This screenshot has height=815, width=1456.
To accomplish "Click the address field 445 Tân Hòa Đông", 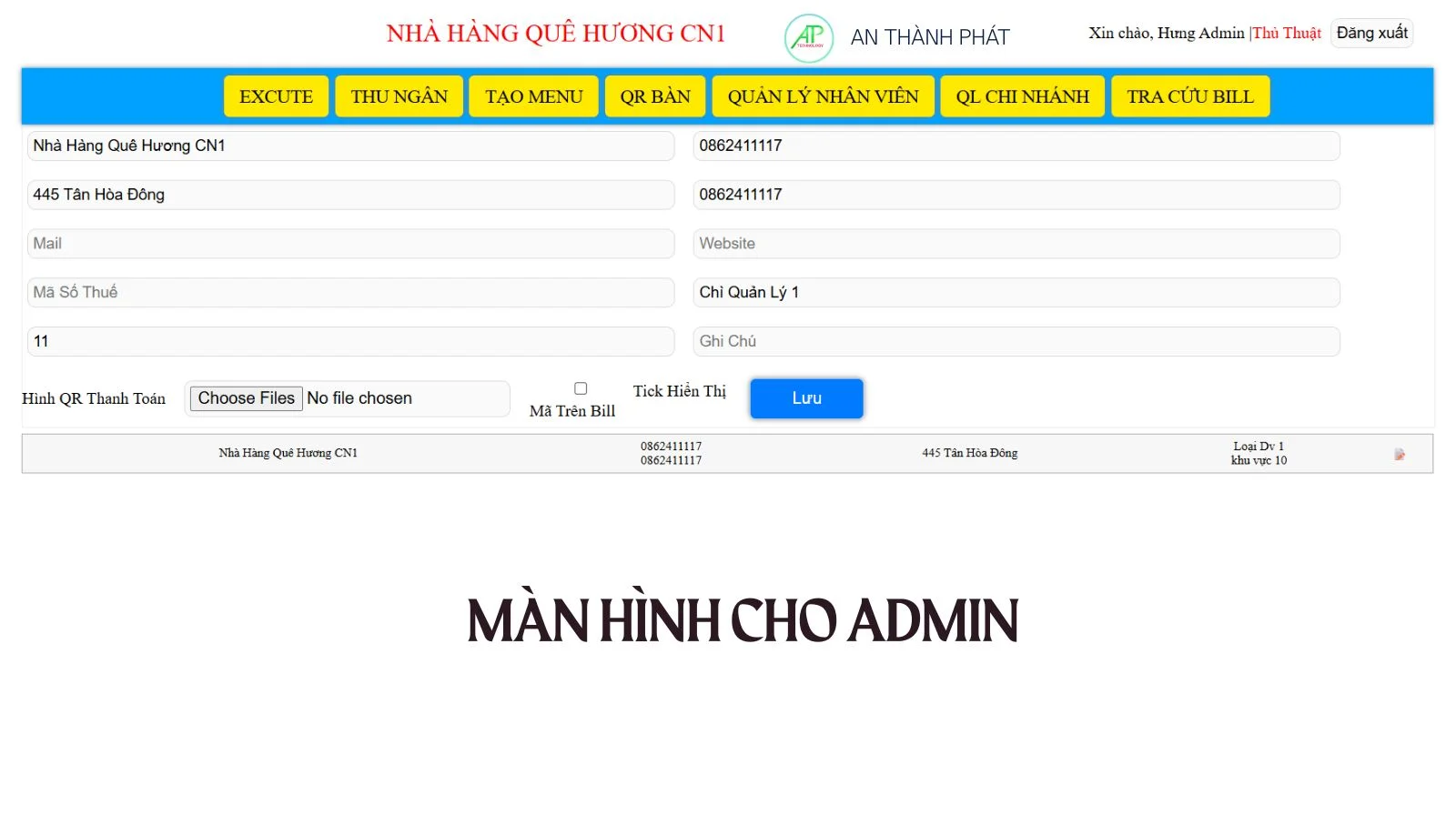I will (351, 195).
